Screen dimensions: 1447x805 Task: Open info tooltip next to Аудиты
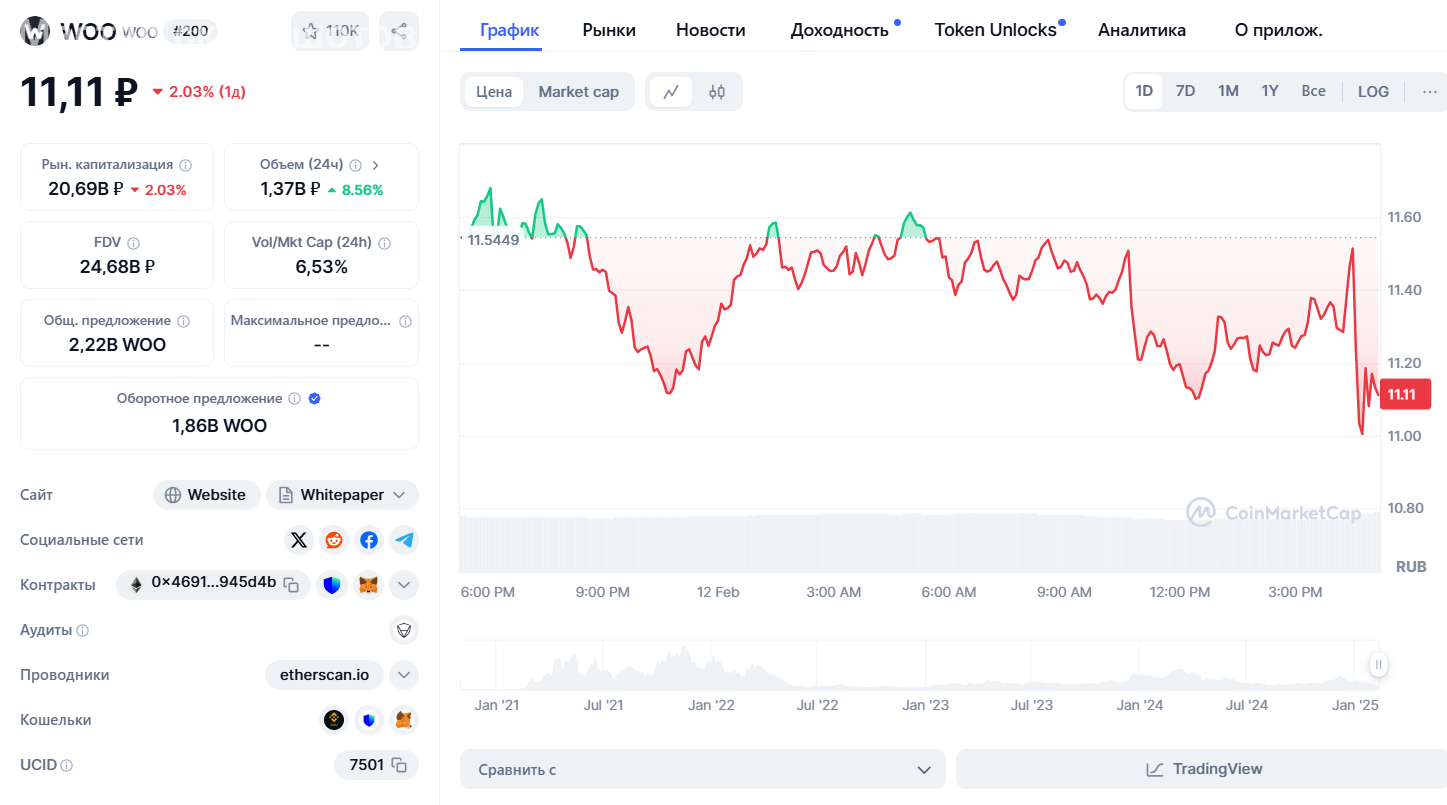83,631
